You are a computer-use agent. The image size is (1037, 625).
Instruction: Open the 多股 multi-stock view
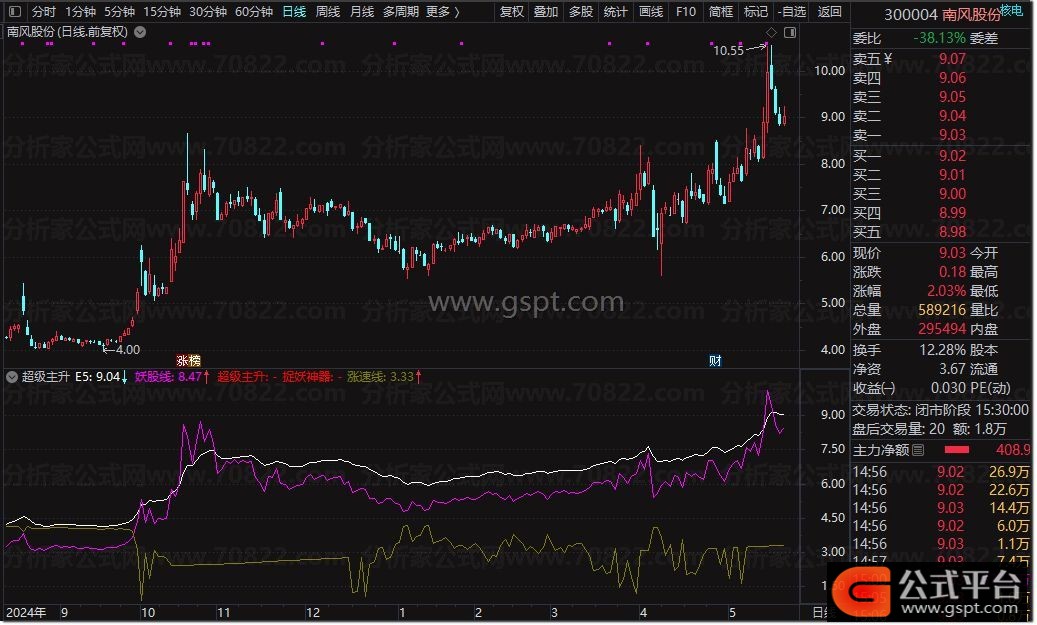[581, 11]
